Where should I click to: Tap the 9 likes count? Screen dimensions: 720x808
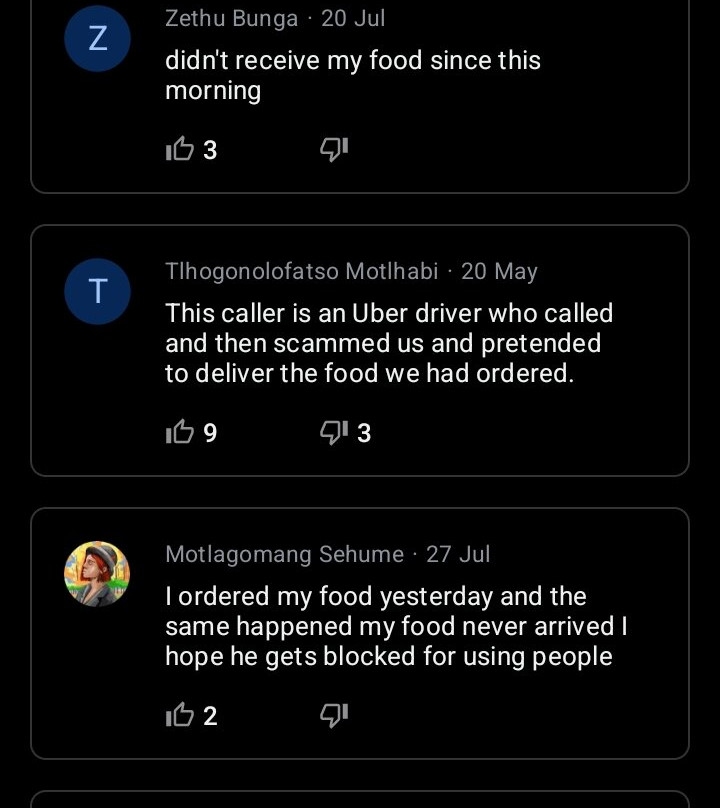point(210,433)
